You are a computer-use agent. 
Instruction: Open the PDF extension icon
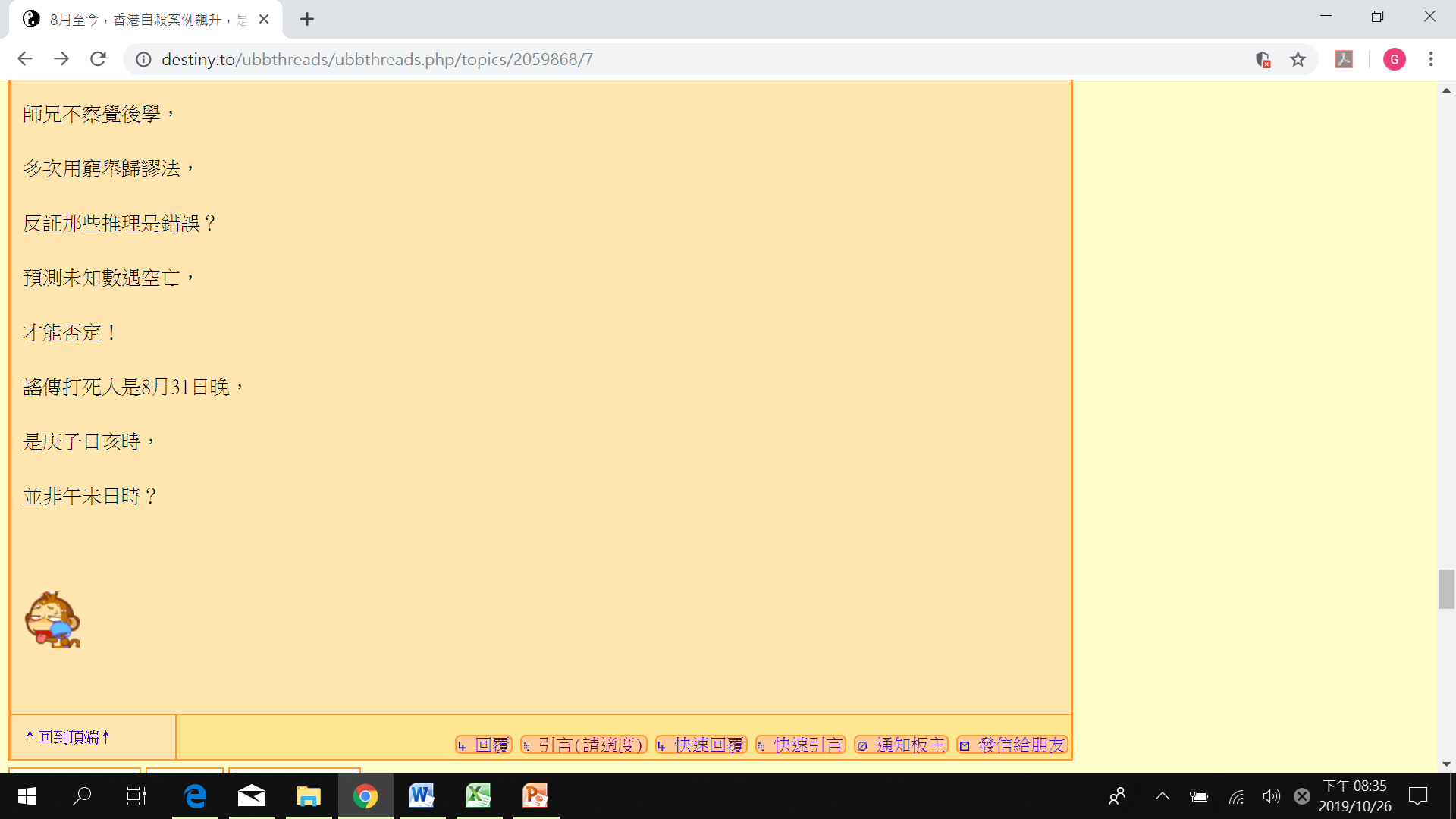(x=1344, y=59)
